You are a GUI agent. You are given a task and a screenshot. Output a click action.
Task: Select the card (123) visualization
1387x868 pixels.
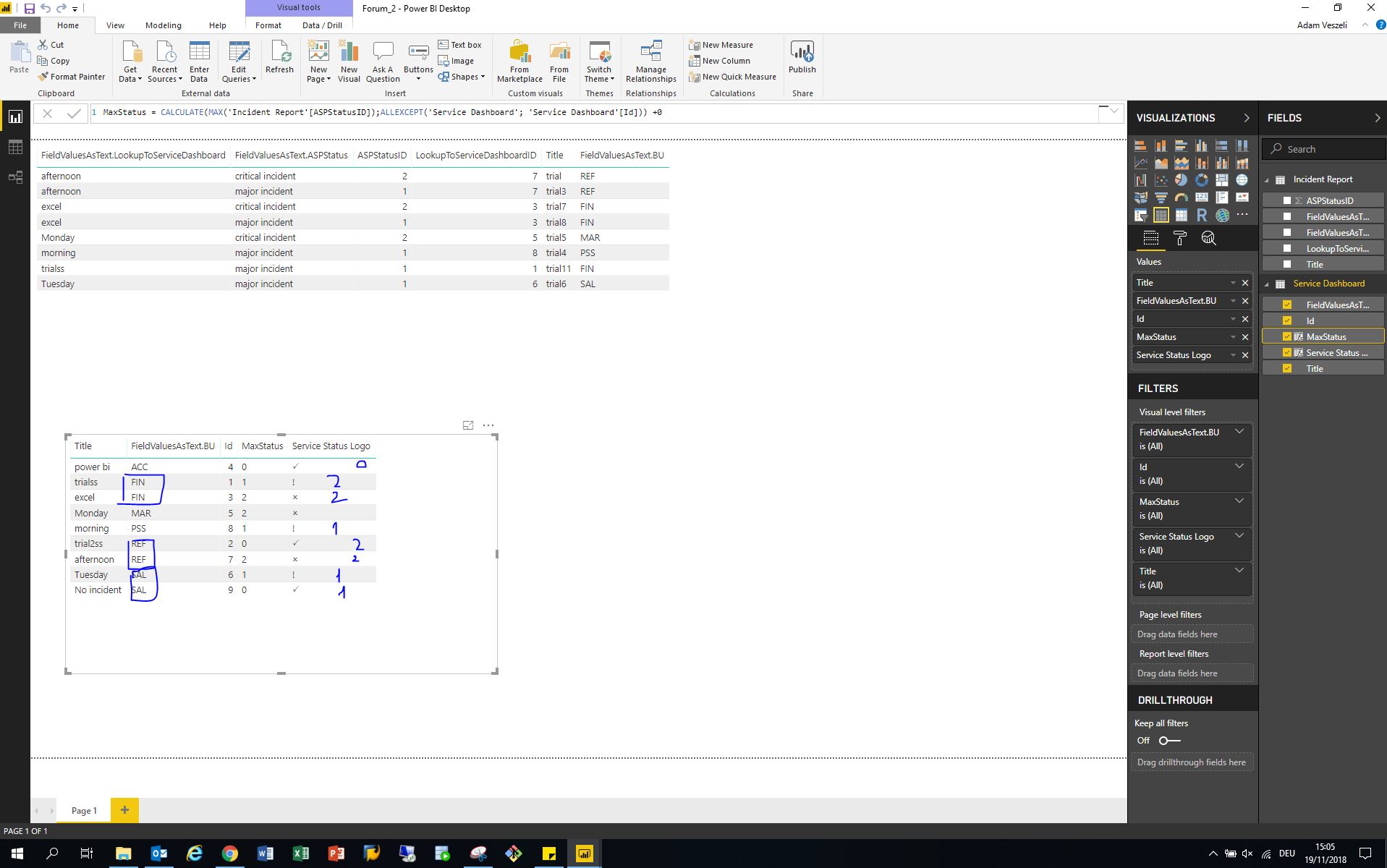1201,197
